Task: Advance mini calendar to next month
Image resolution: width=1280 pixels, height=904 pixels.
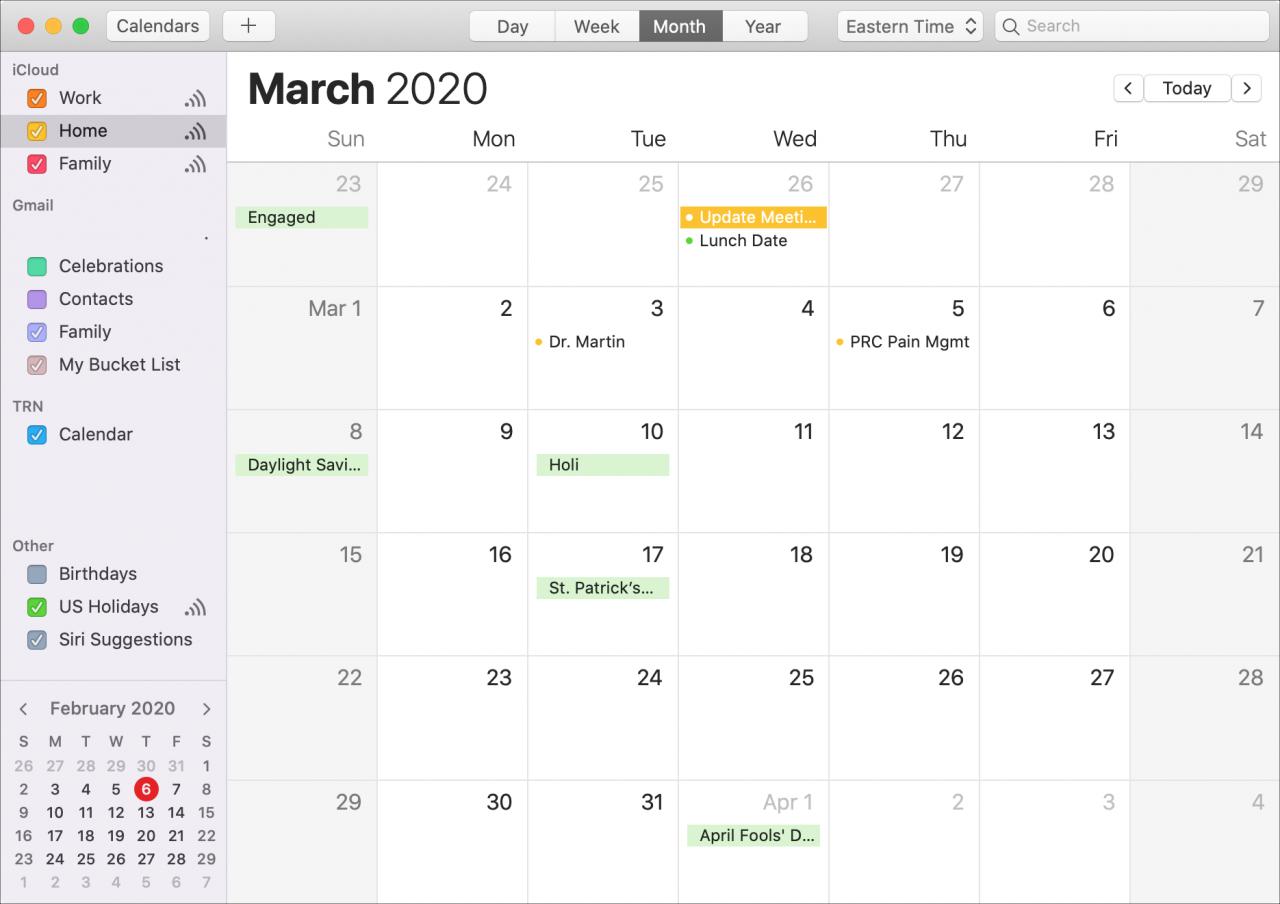Action: click(206, 709)
